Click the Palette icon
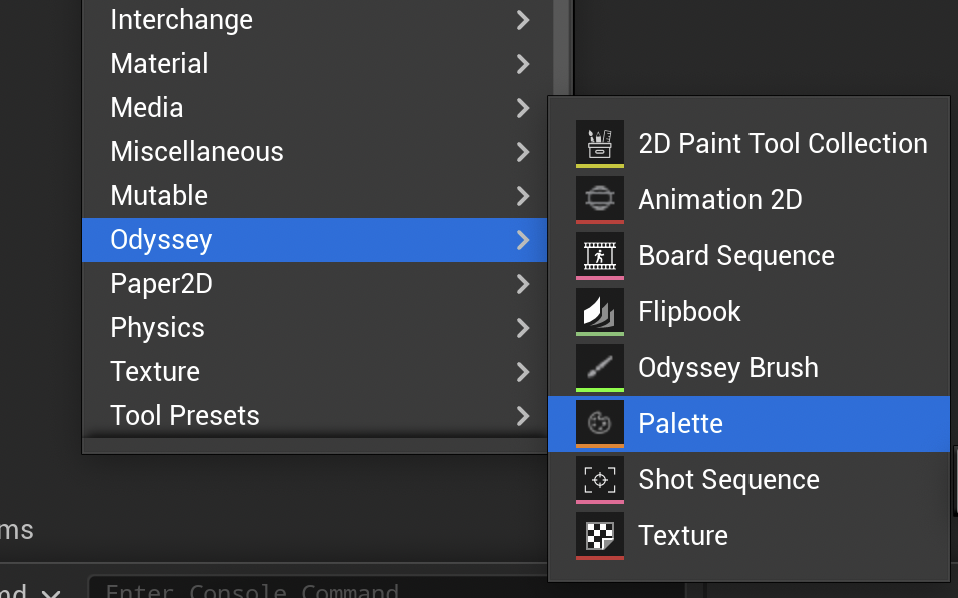The image size is (958, 598). [599, 424]
